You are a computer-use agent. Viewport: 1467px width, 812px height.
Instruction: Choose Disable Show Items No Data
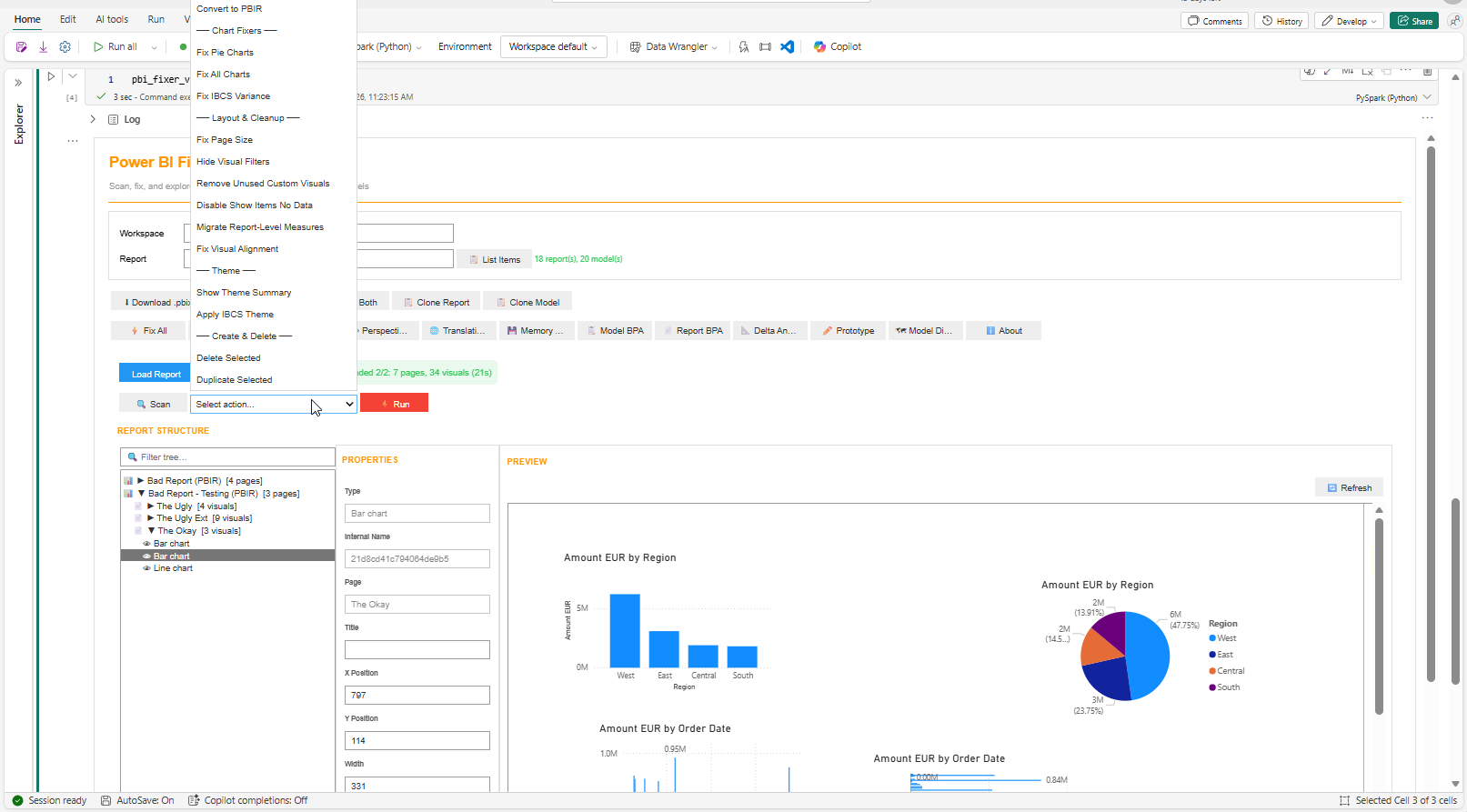pyautogui.click(x=274, y=206)
